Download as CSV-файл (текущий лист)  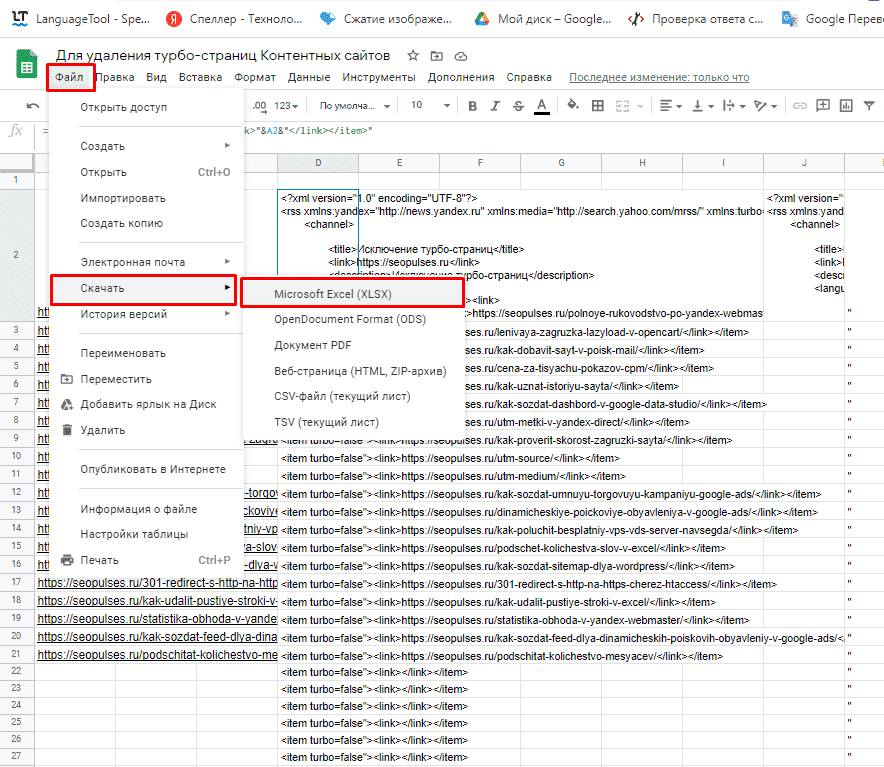(x=353, y=396)
